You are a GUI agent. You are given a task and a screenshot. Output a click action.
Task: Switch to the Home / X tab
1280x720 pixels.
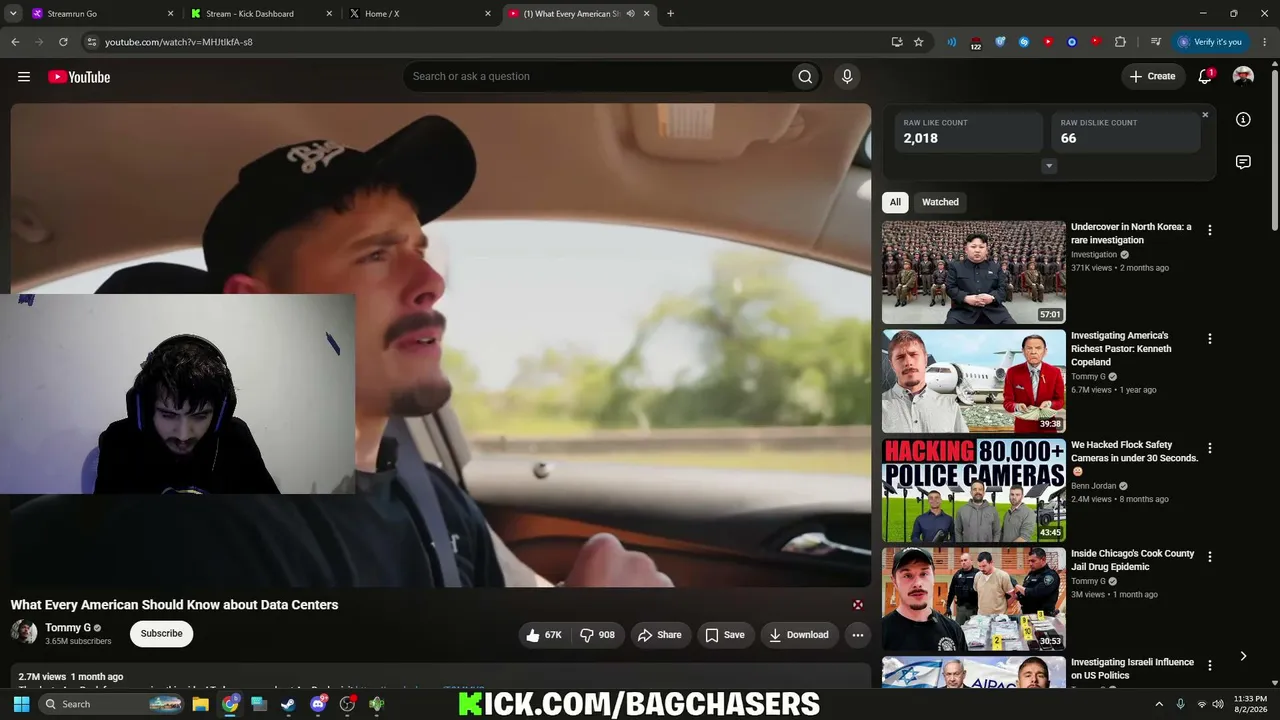tap(420, 14)
